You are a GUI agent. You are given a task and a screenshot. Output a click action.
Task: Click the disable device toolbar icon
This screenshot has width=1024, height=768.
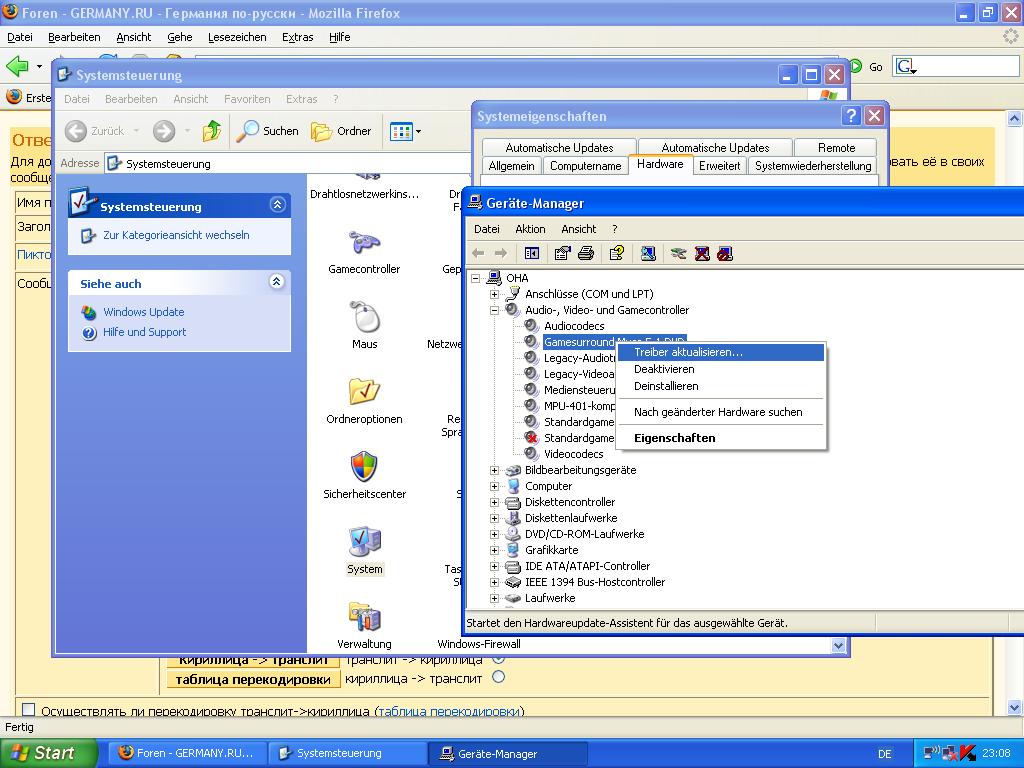click(x=725, y=253)
